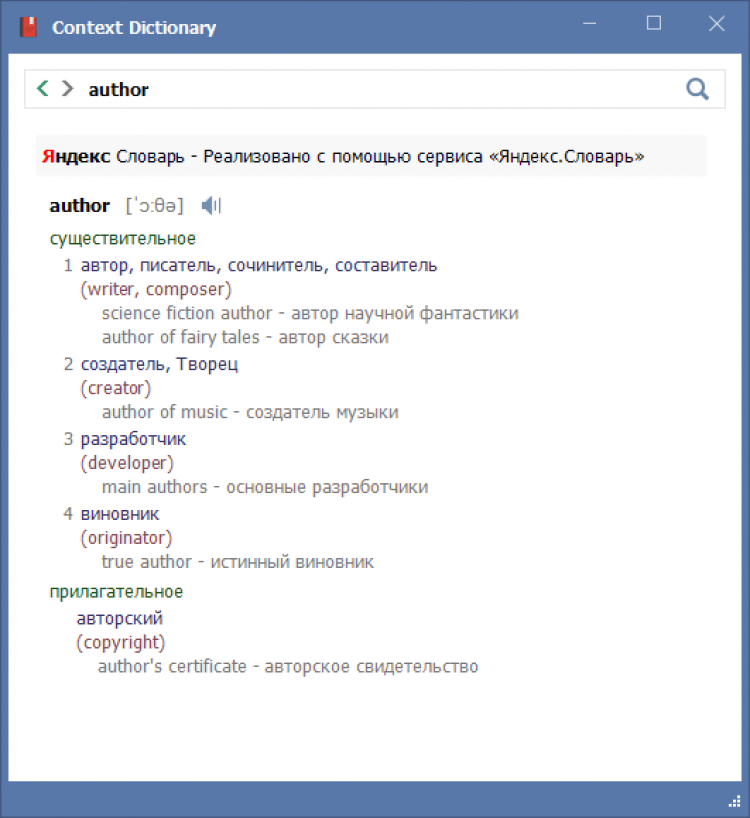Select translation 'создатель, Творец'
This screenshot has width=750, height=818.
coord(159,364)
